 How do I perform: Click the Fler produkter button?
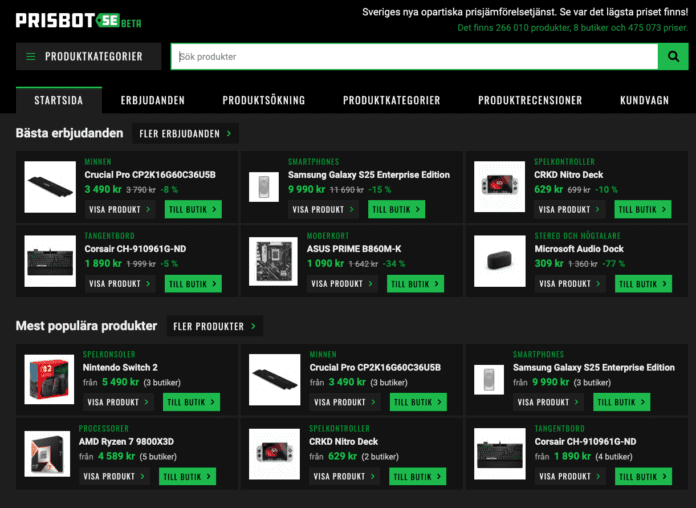coord(215,326)
